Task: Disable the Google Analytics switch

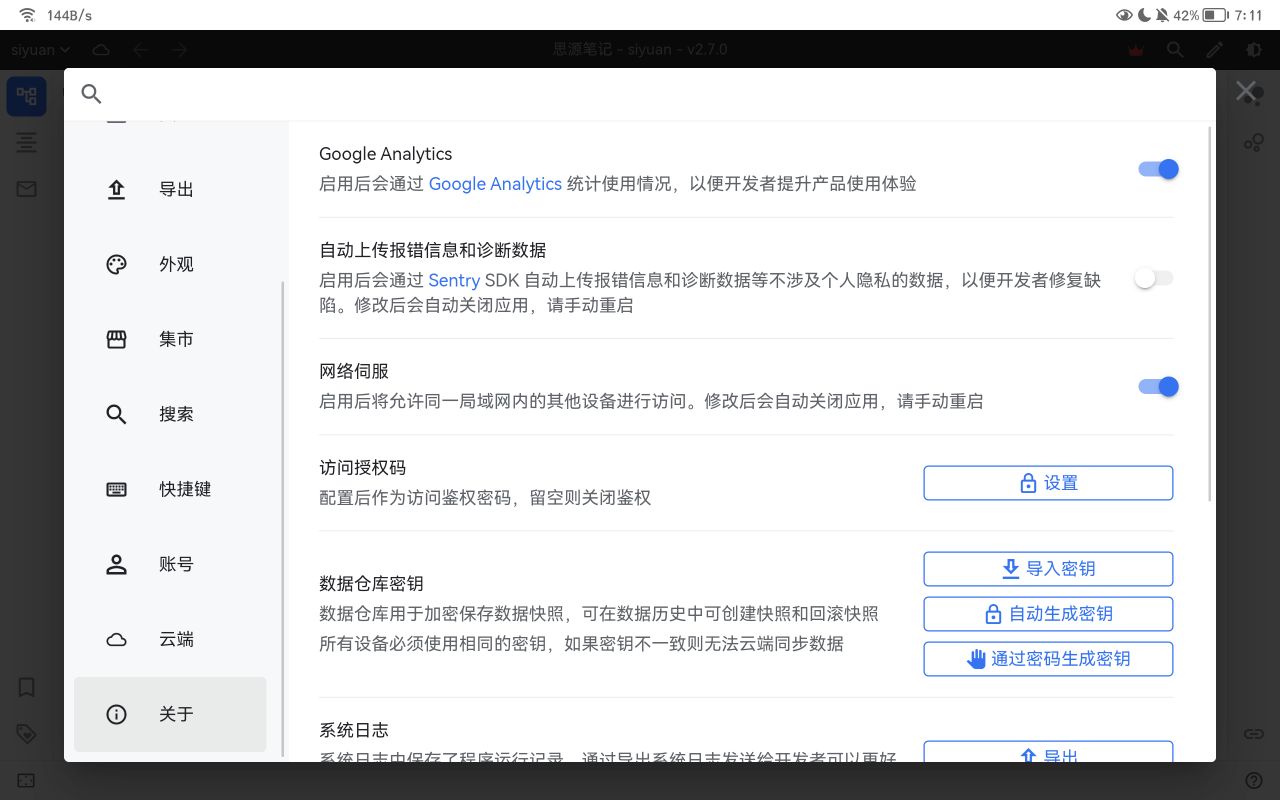Action: click(x=1158, y=169)
